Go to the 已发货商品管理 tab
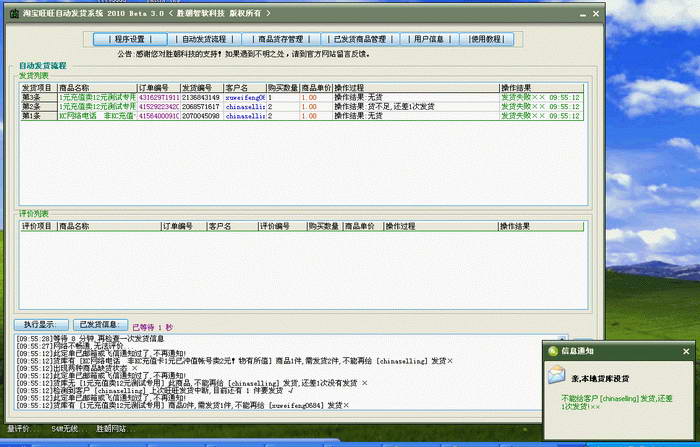700x447 pixels. 360,39
